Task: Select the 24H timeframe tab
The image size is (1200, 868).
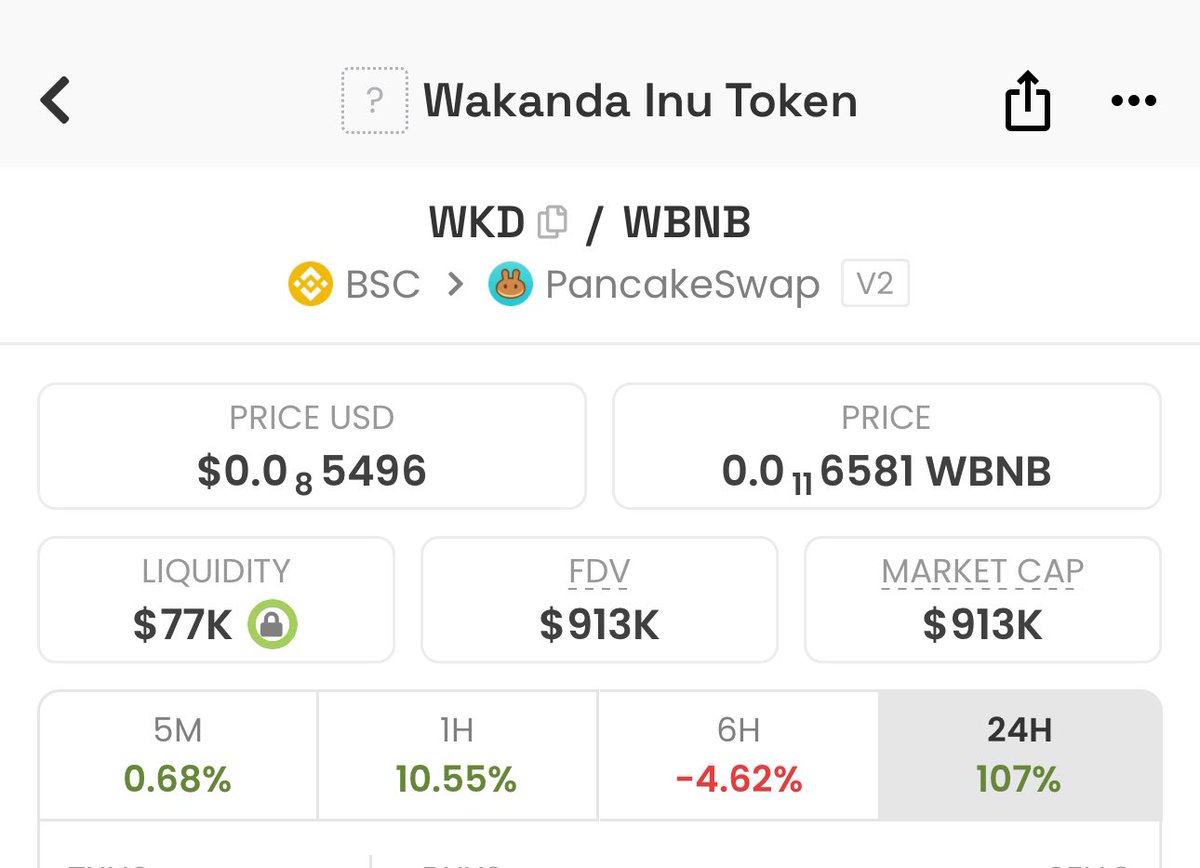Action: tap(1019, 756)
